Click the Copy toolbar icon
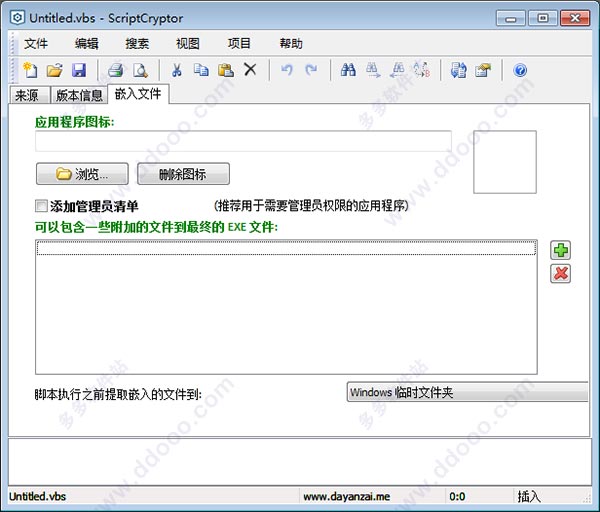This screenshot has height=512, width=600. (x=201, y=70)
